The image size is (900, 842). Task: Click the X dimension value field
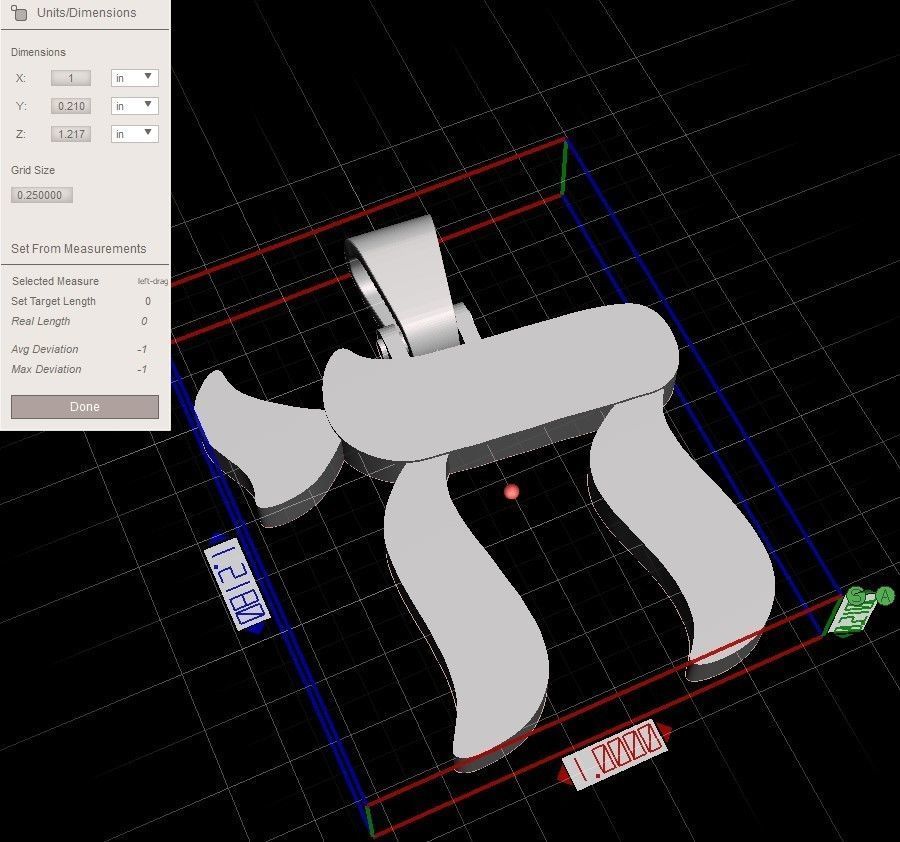[71, 77]
